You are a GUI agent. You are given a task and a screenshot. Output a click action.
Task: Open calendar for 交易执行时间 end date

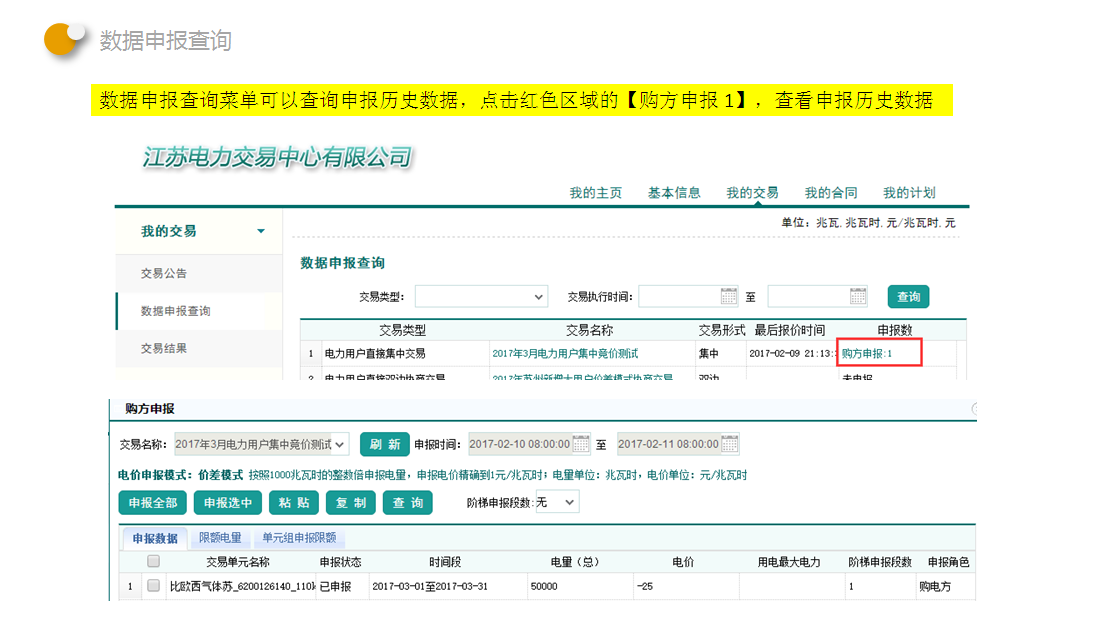[x=858, y=296]
